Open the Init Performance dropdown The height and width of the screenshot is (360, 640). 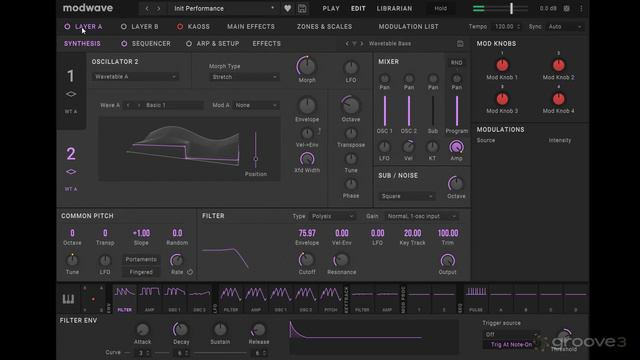tap(223, 8)
